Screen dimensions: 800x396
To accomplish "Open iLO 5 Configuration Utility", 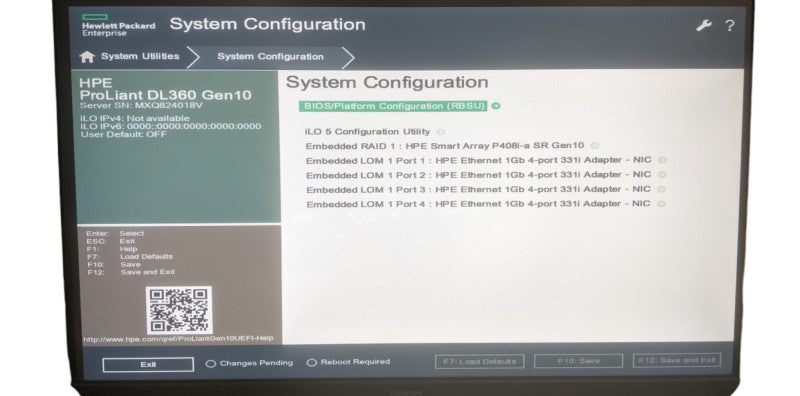I will (367, 132).
